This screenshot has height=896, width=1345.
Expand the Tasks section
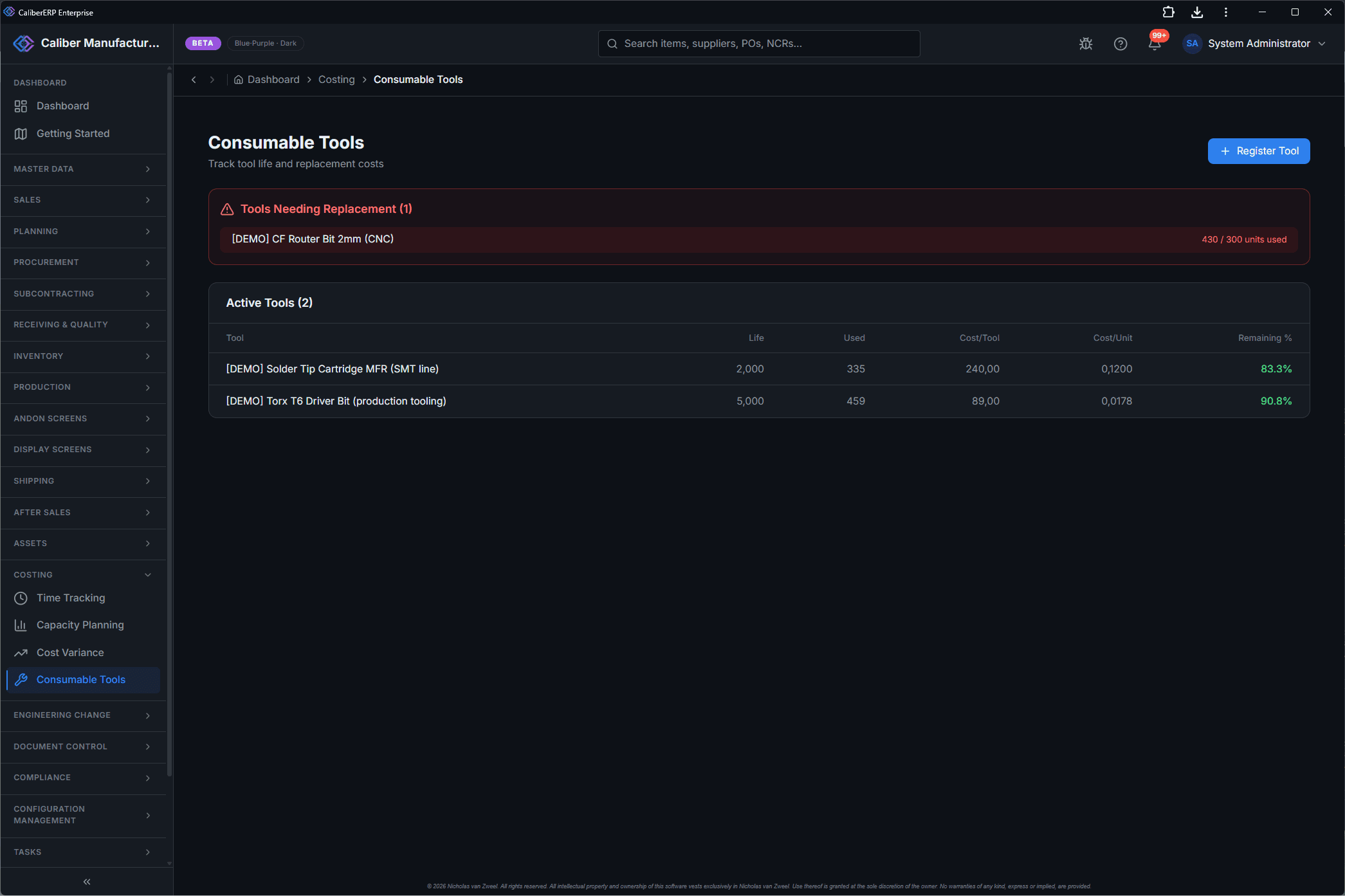pyautogui.click(x=83, y=852)
